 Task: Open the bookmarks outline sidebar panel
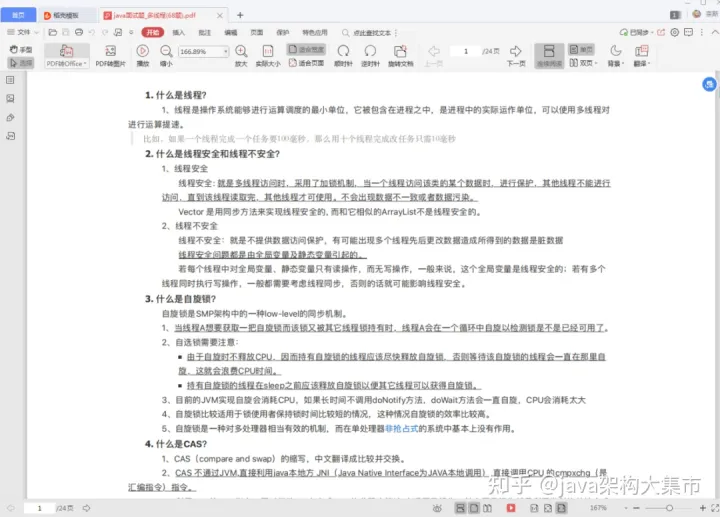(x=10, y=80)
